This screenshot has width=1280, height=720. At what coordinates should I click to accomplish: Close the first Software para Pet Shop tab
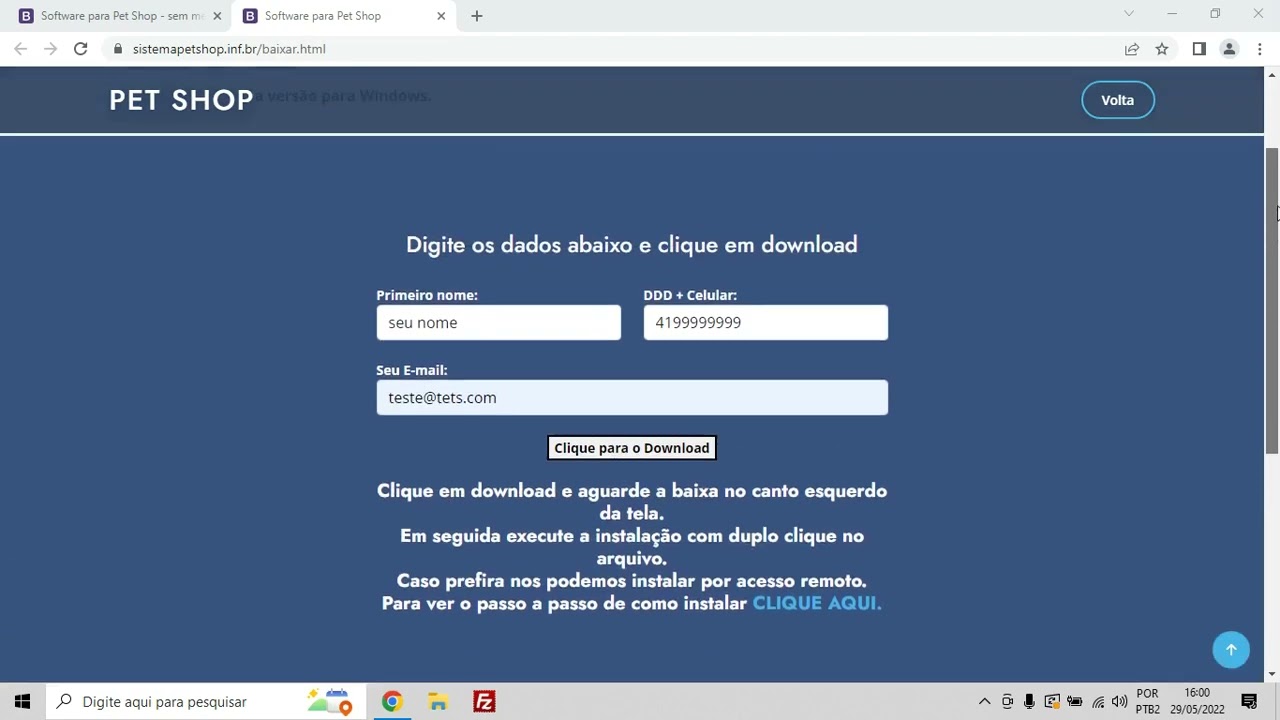click(x=217, y=16)
